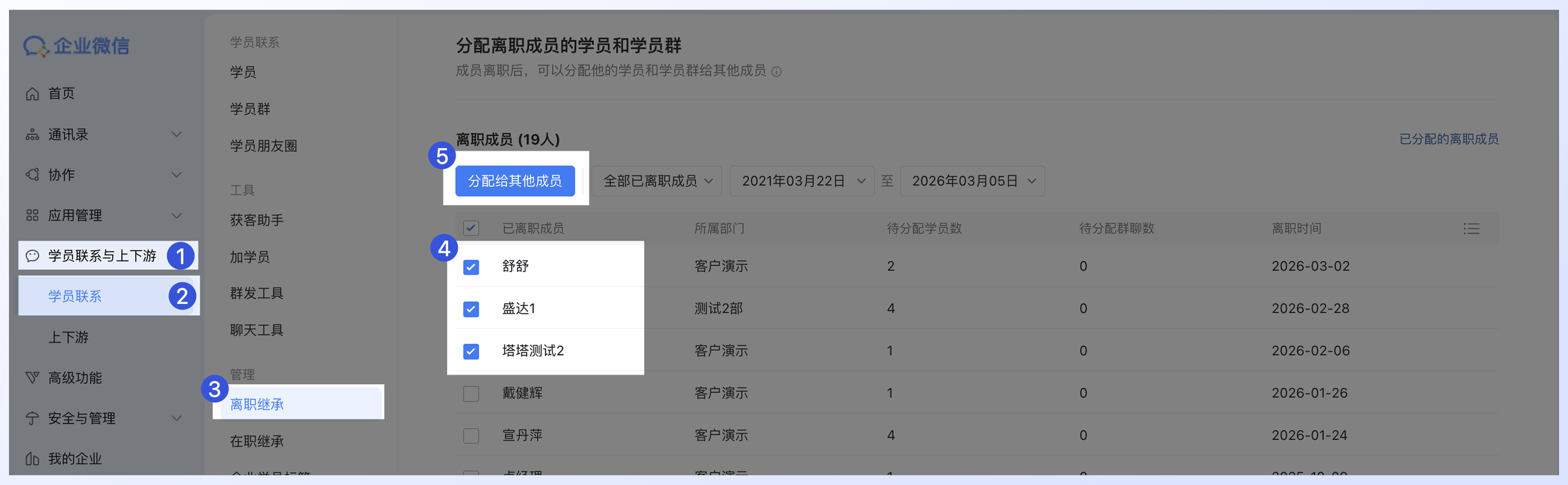Uncheck the checkbox for 塔塔测试2

click(470, 351)
